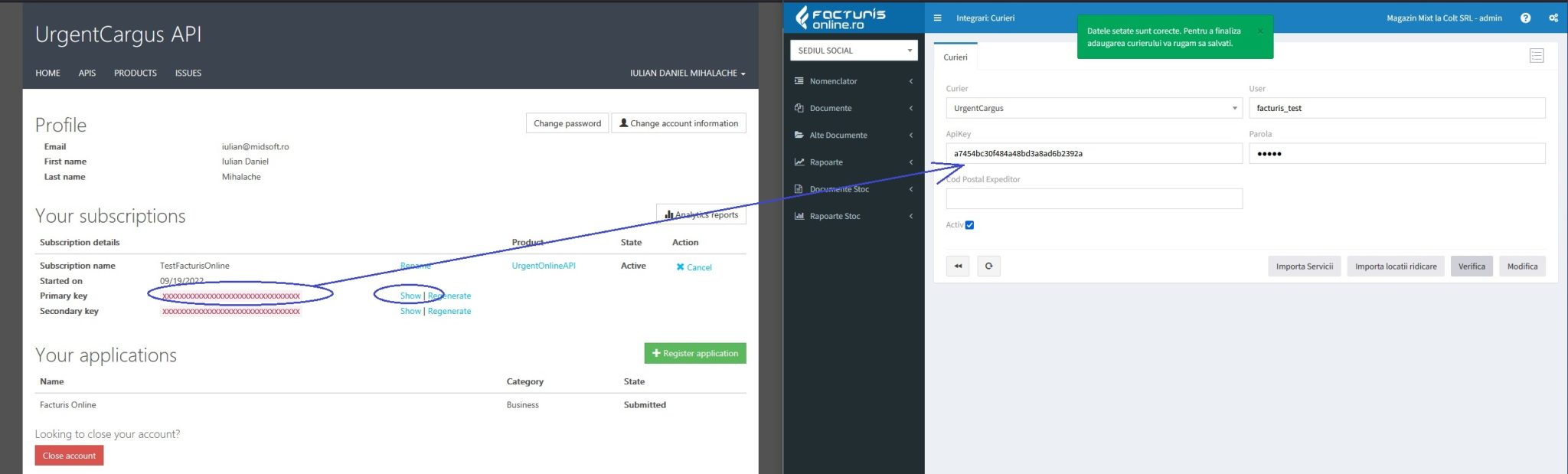Show the Primary key value
The width and height of the screenshot is (1568, 474).
coord(410,296)
